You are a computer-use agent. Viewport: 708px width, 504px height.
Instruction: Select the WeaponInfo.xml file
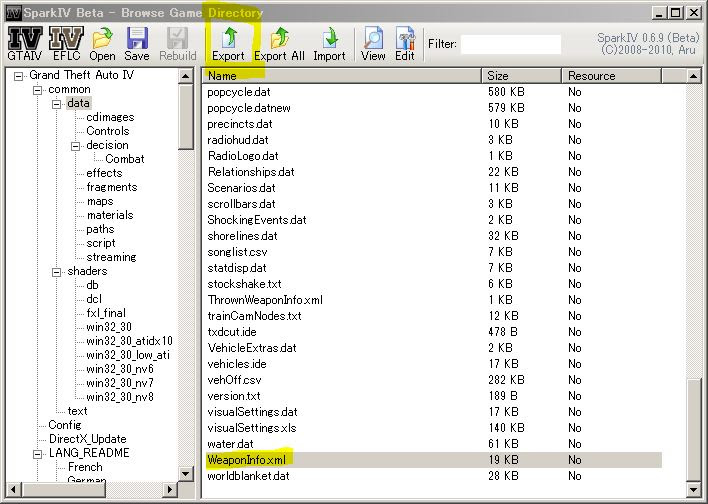246,460
